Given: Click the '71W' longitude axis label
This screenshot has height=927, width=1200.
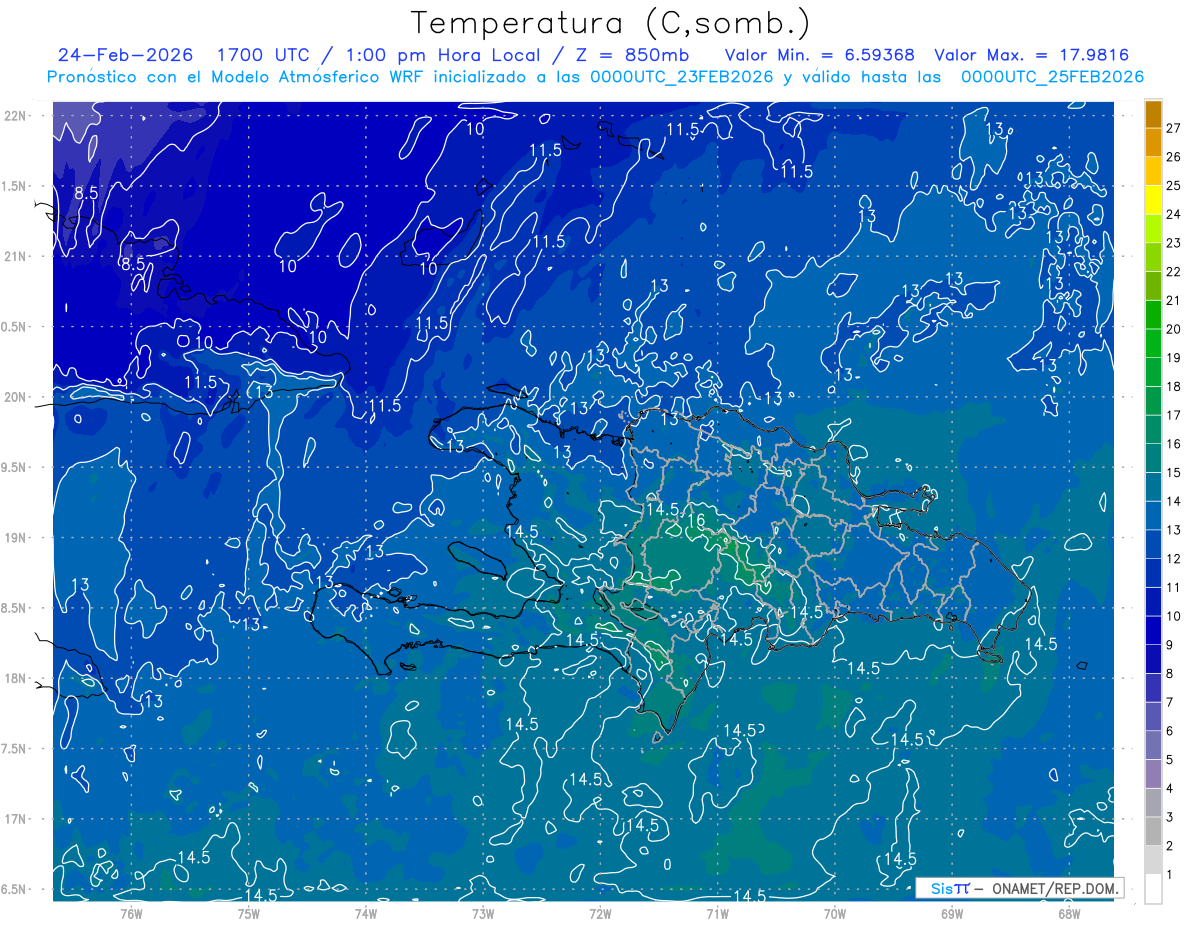Looking at the screenshot, I should 717,913.
